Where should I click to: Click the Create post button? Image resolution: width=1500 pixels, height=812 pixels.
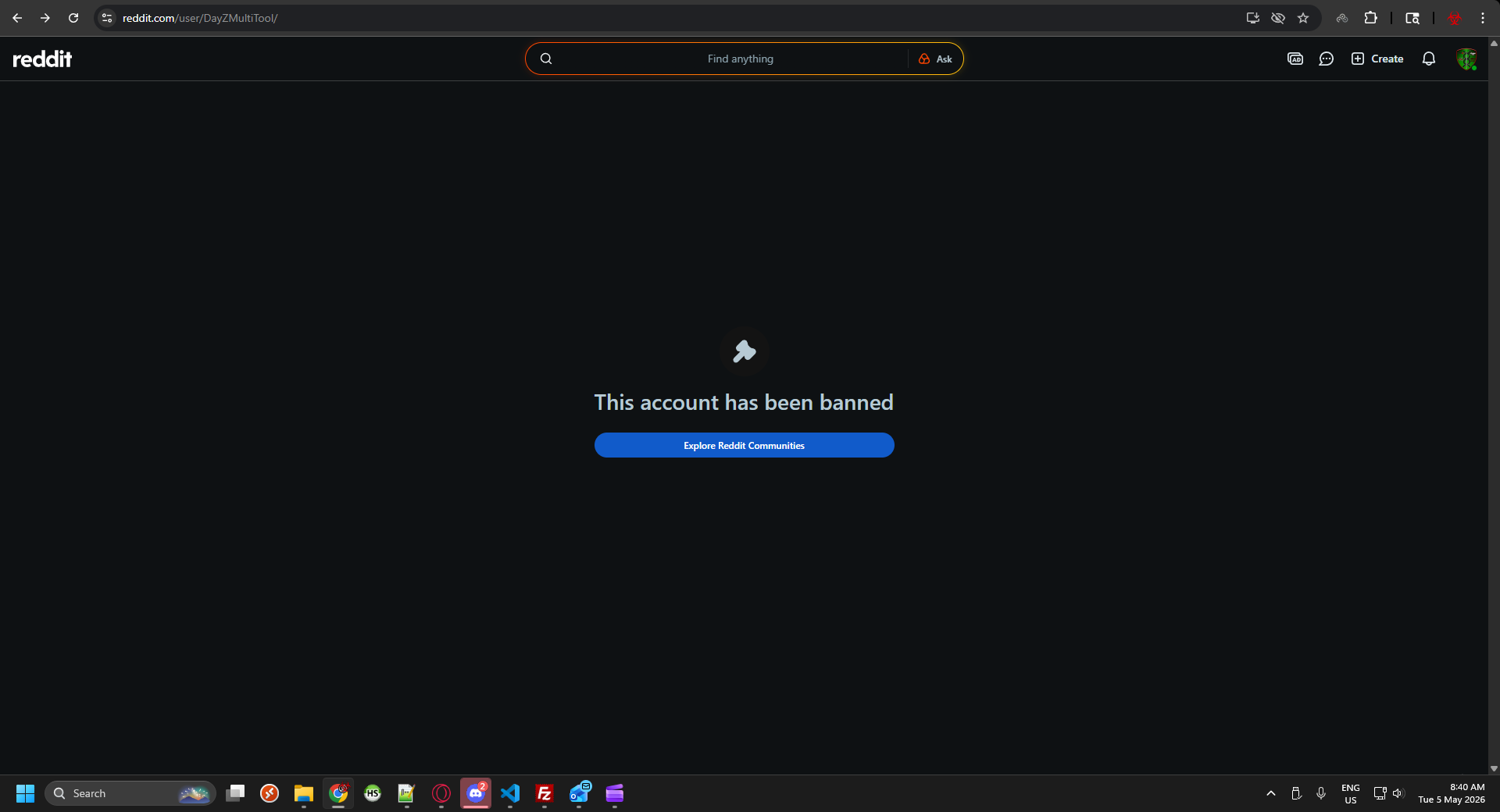coord(1377,59)
